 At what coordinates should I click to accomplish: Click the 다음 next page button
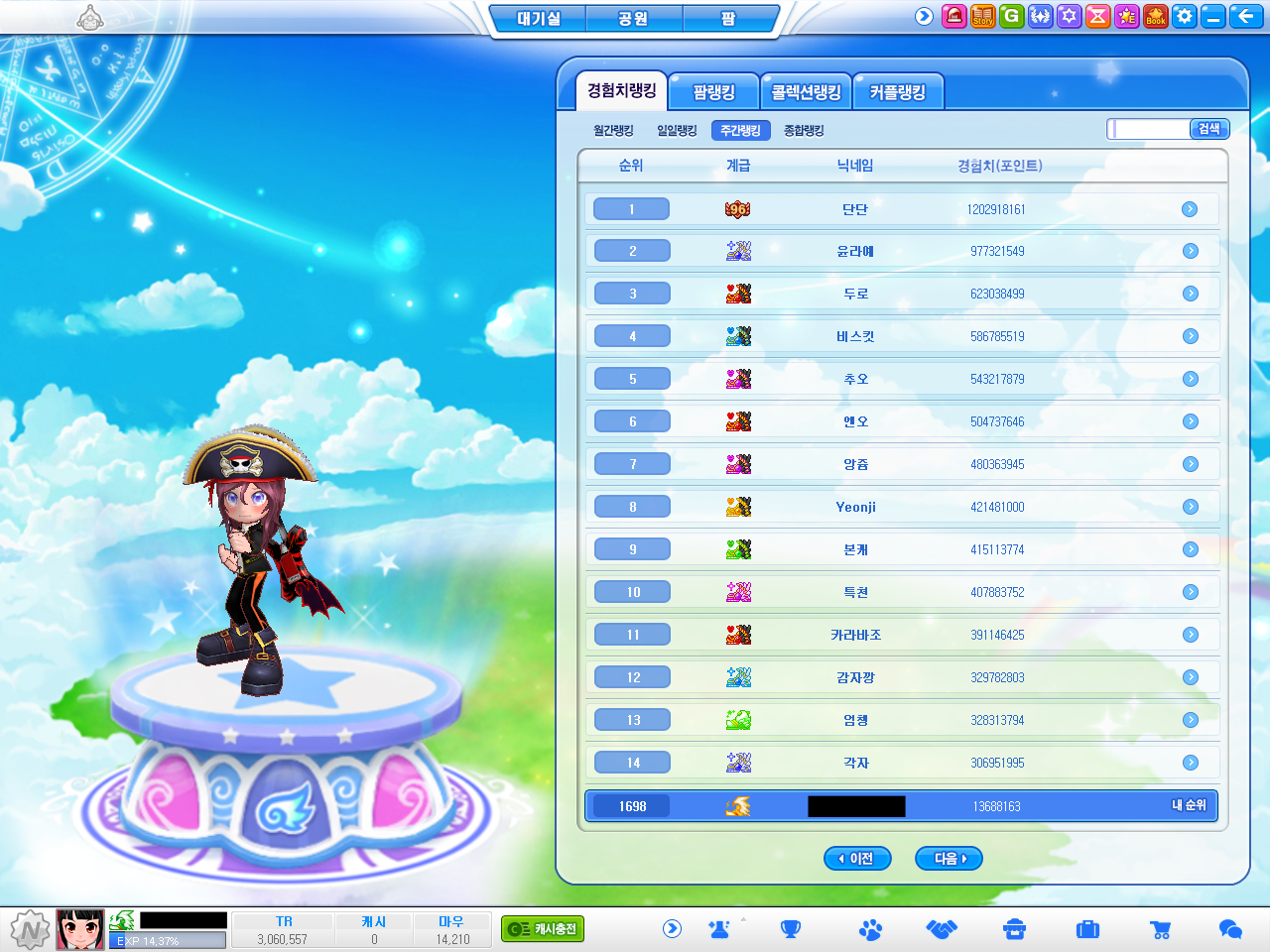pyautogui.click(x=949, y=859)
